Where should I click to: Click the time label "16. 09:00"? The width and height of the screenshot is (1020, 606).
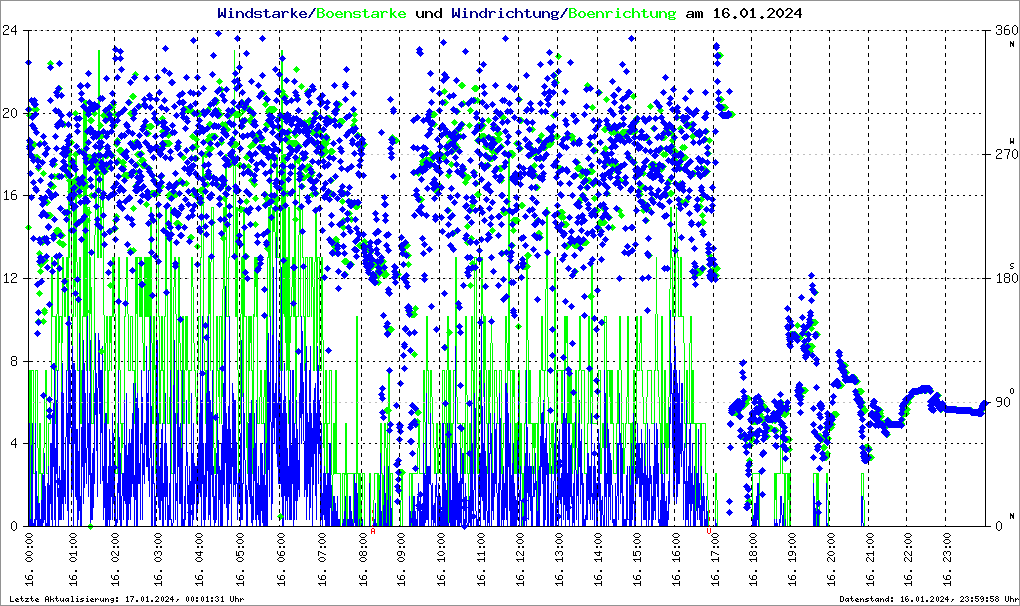(x=402, y=559)
